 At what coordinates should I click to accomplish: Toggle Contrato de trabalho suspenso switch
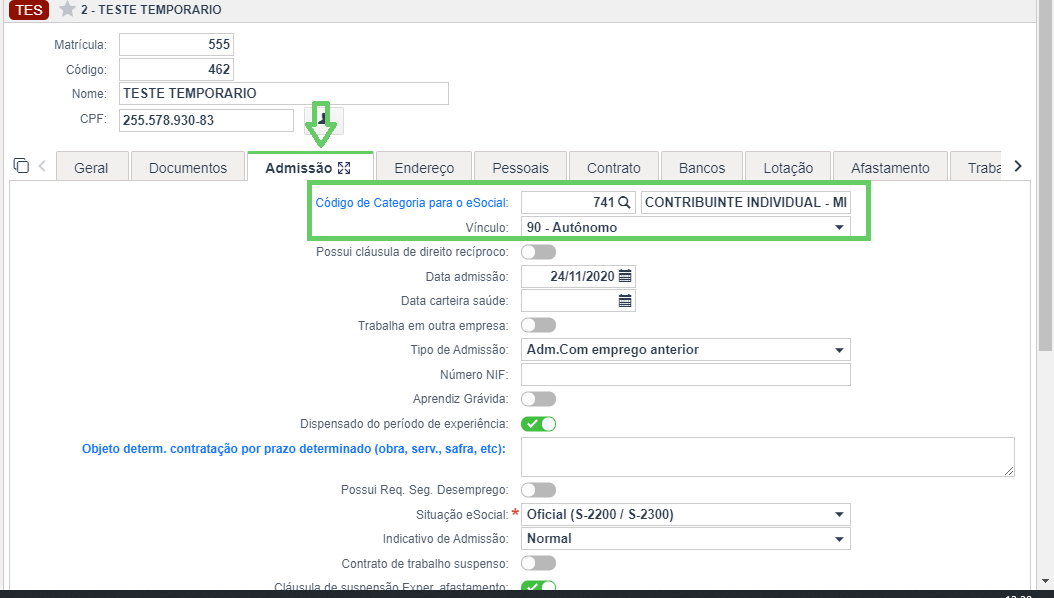[538, 563]
